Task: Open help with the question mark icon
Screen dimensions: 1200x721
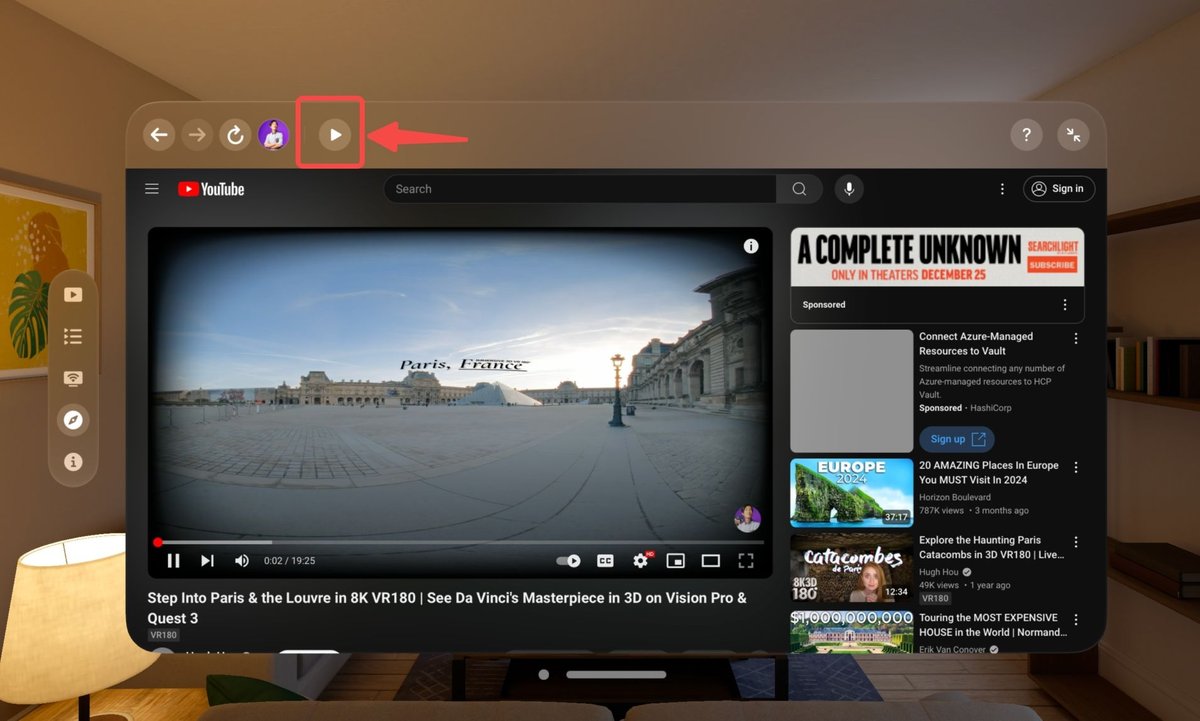Action: click(1026, 135)
